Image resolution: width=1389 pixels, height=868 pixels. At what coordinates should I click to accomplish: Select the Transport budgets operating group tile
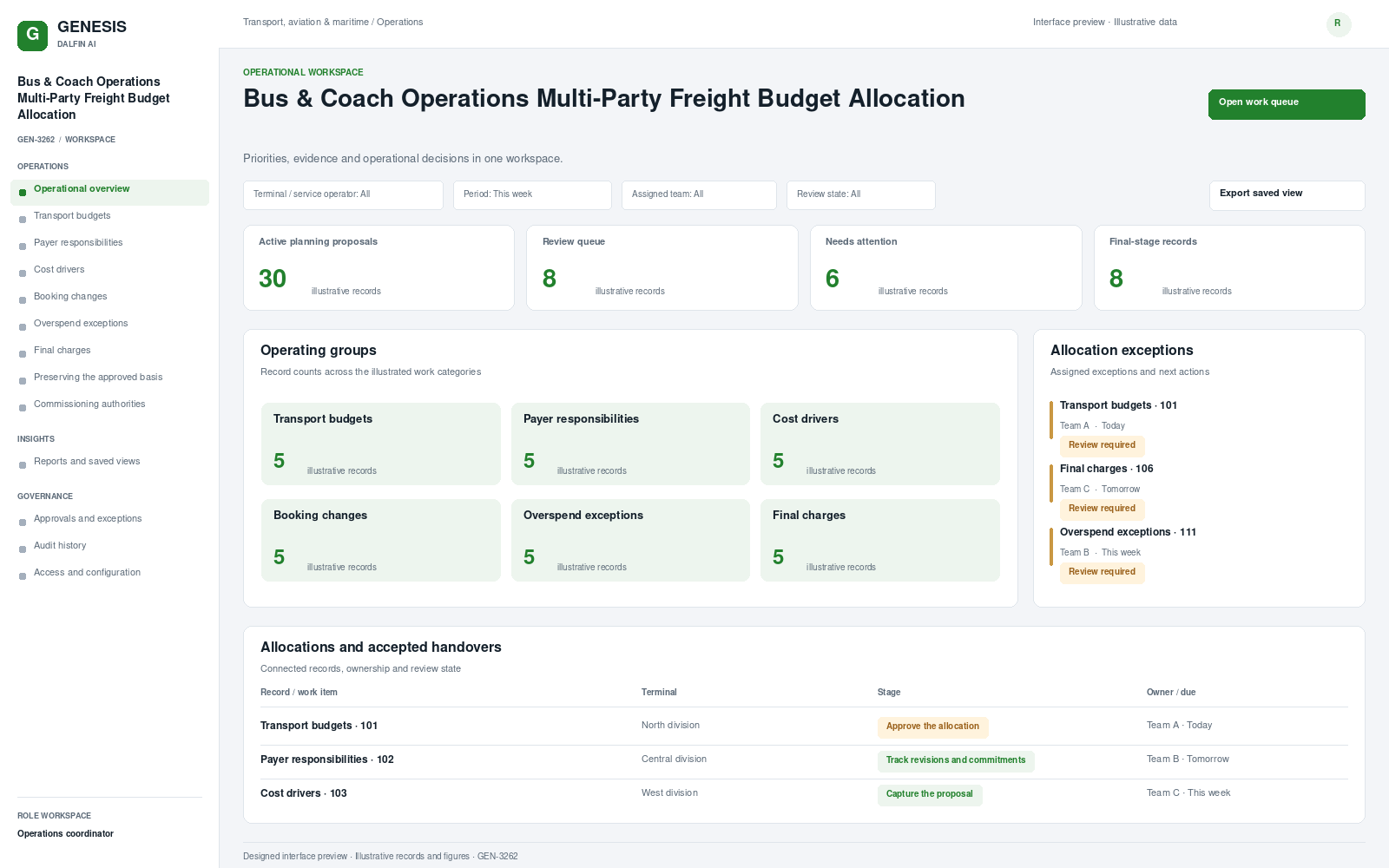pos(380,444)
